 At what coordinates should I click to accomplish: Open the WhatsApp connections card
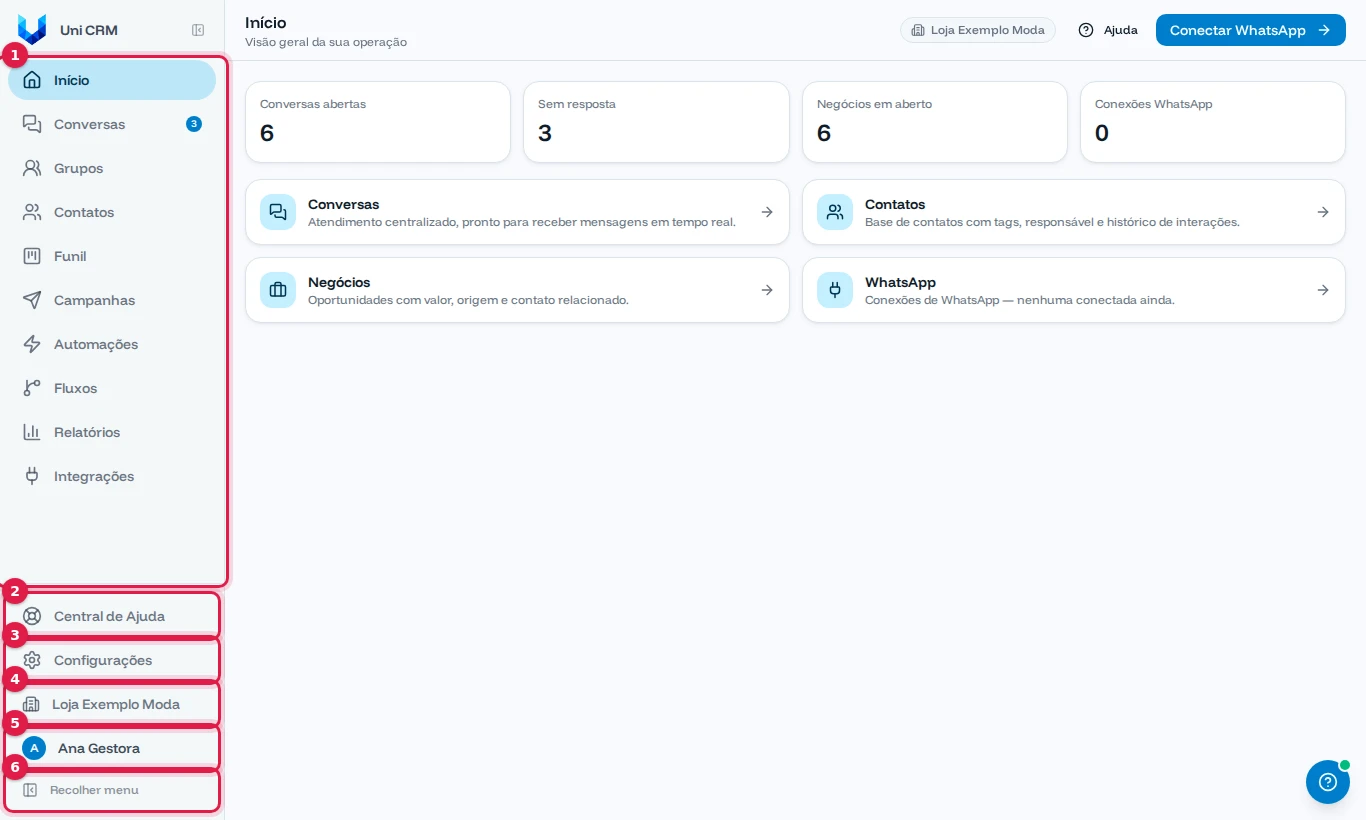coord(1074,290)
